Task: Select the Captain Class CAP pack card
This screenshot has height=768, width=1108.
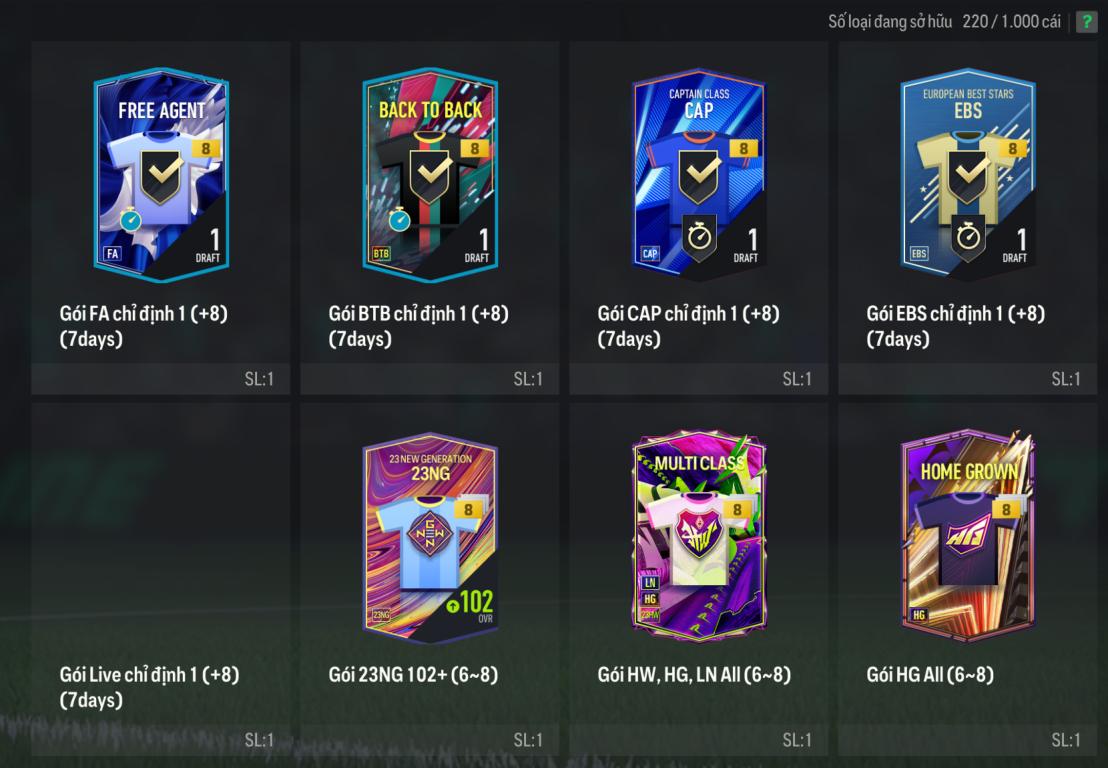Action: (x=699, y=175)
